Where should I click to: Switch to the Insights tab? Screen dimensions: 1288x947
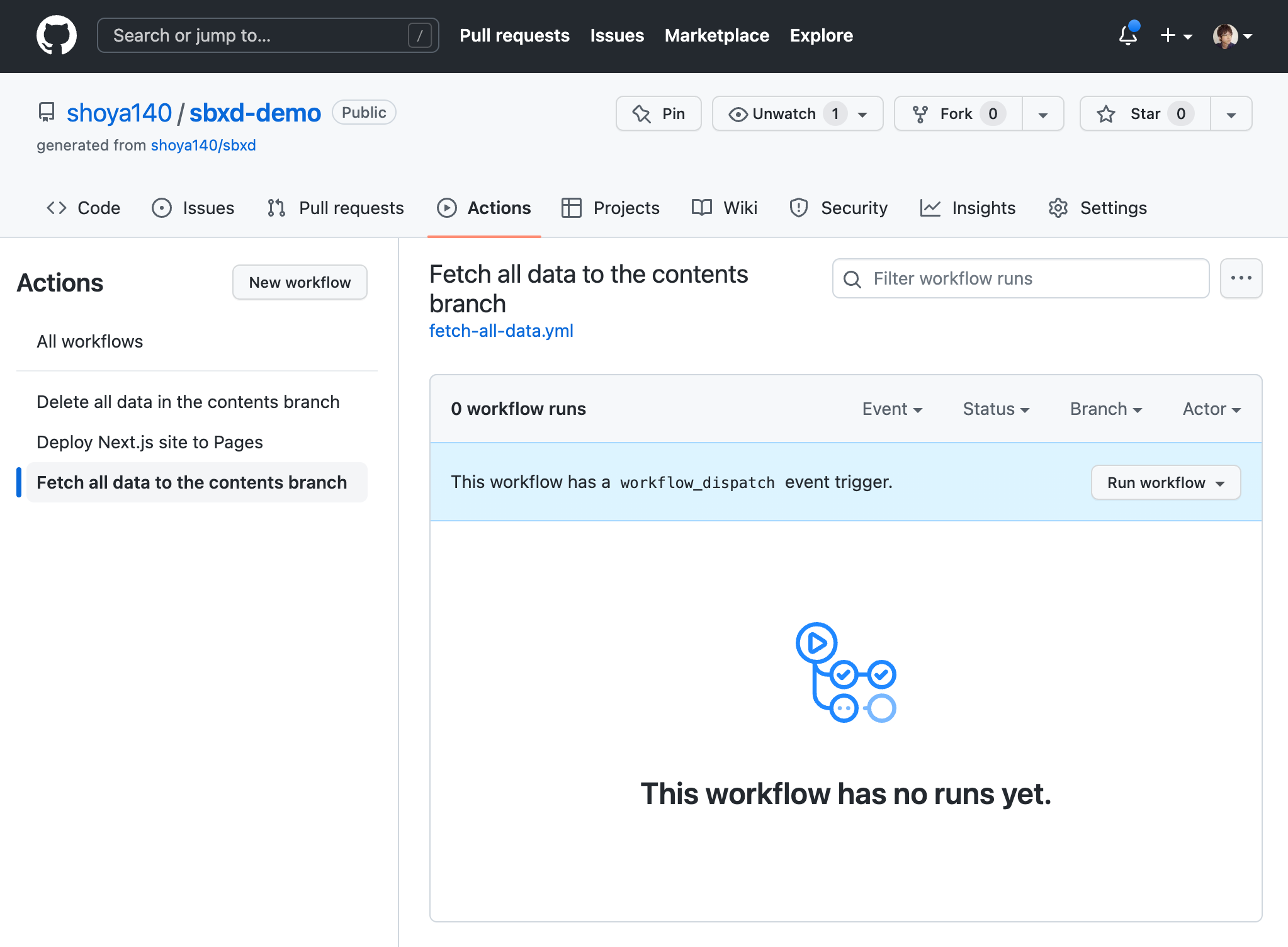point(968,208)
